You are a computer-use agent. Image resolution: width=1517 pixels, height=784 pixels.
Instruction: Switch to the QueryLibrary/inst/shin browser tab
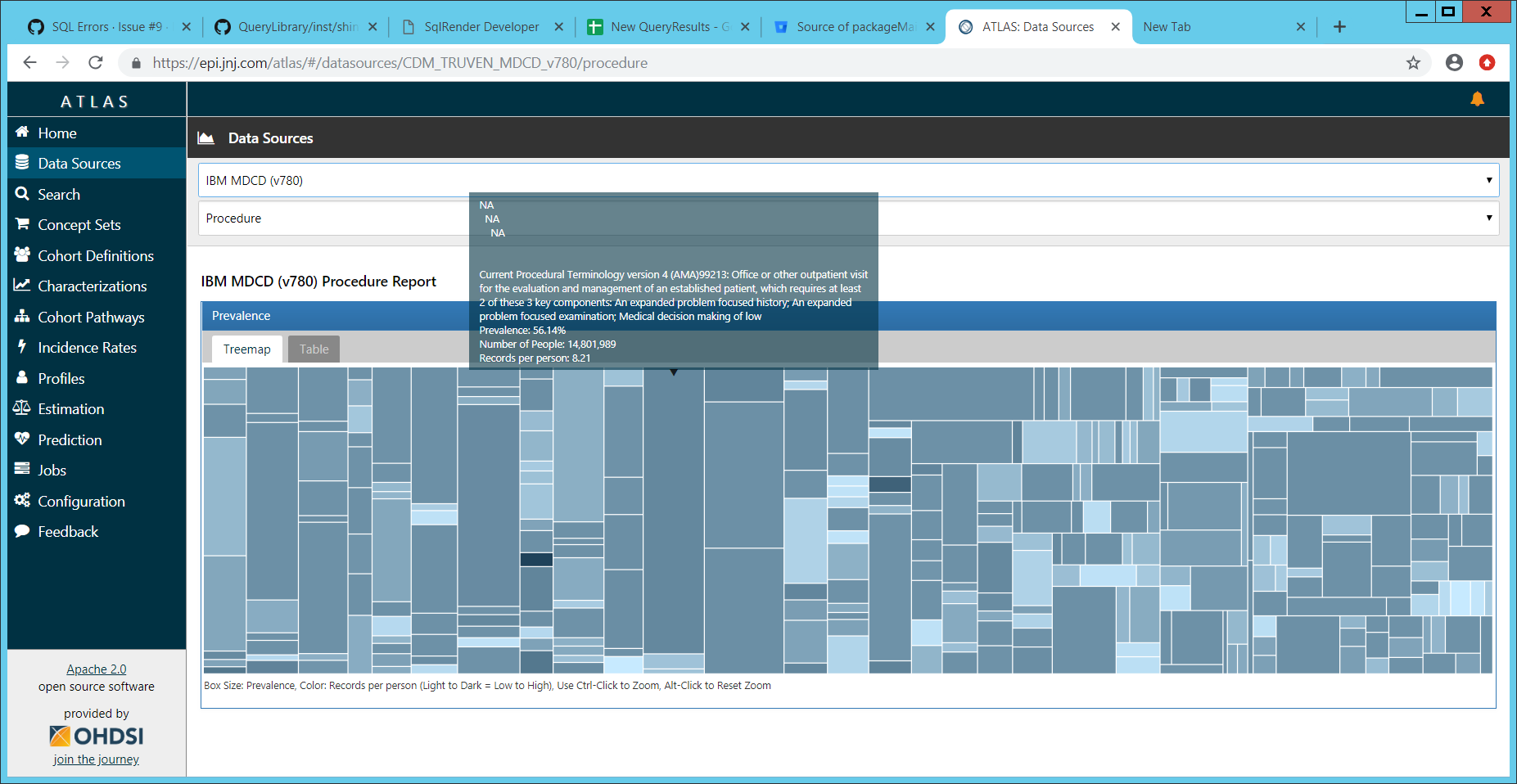(296, 27)
